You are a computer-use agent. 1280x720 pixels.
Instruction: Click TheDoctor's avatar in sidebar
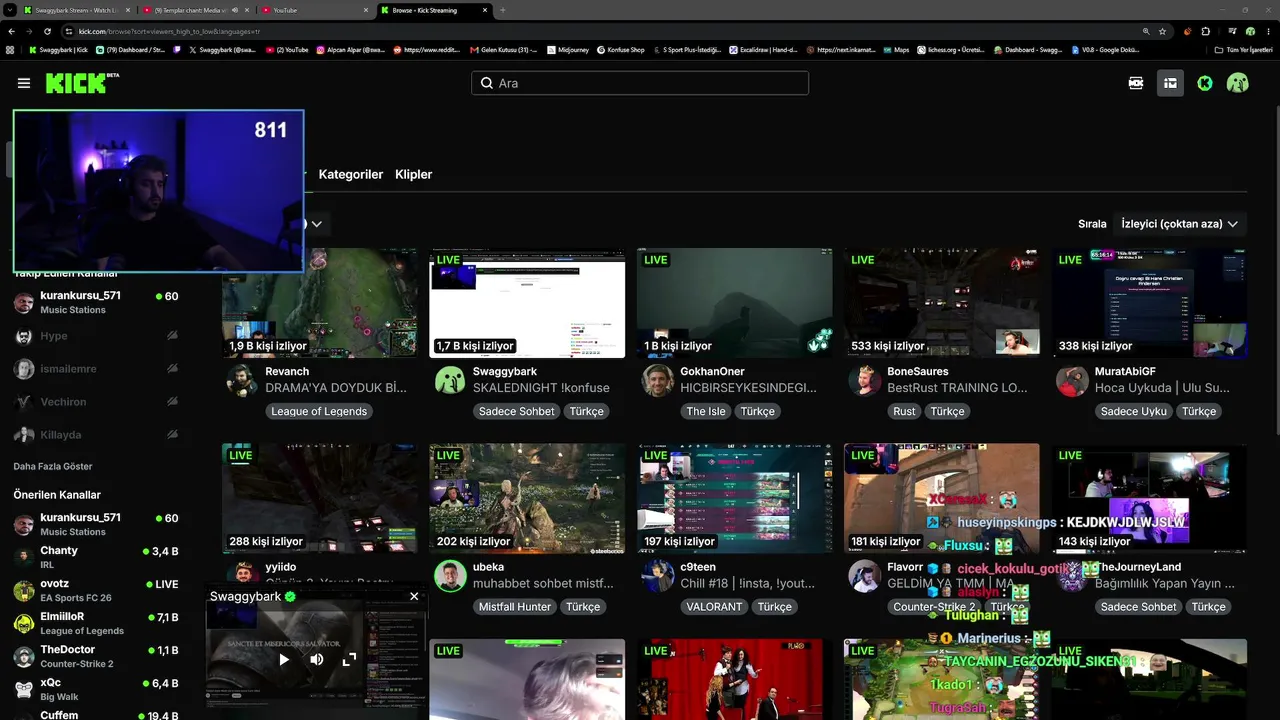tap(24, 656)
